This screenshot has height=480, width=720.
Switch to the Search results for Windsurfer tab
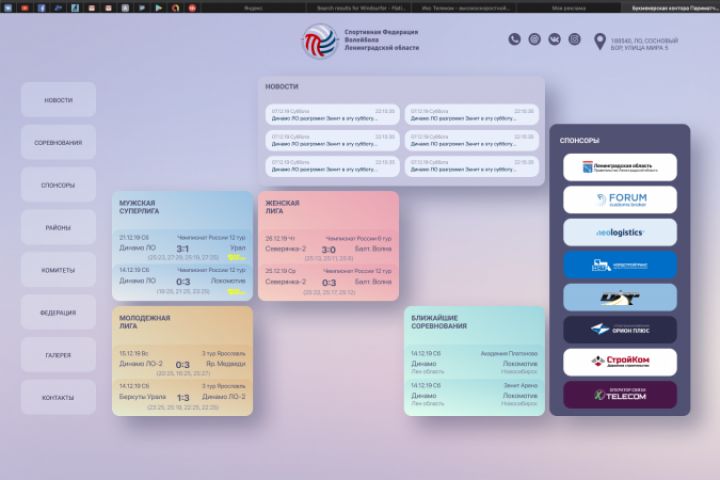click(360, 7)
